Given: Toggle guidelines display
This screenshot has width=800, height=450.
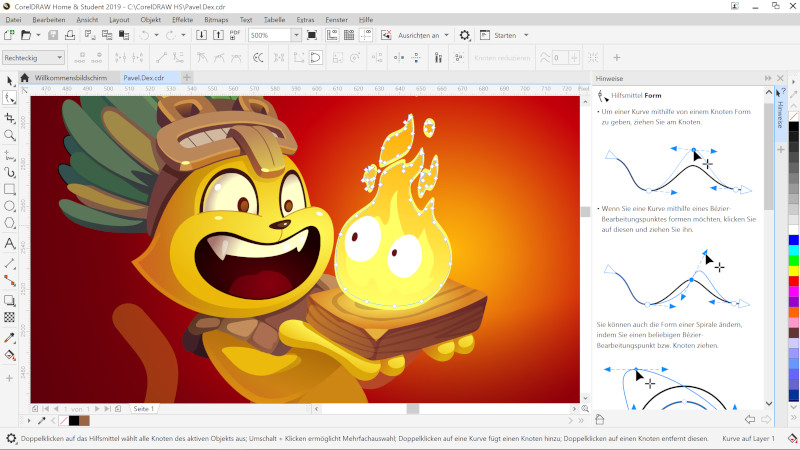Looking at the screenshot, I should 366,35.
